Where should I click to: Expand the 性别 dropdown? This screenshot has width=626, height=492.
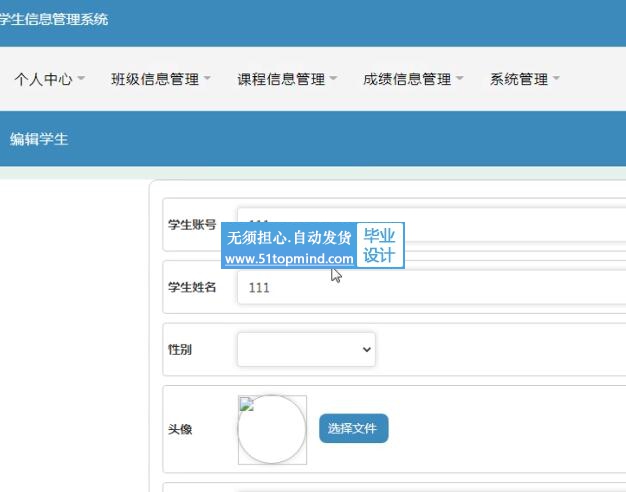point(306,349)
